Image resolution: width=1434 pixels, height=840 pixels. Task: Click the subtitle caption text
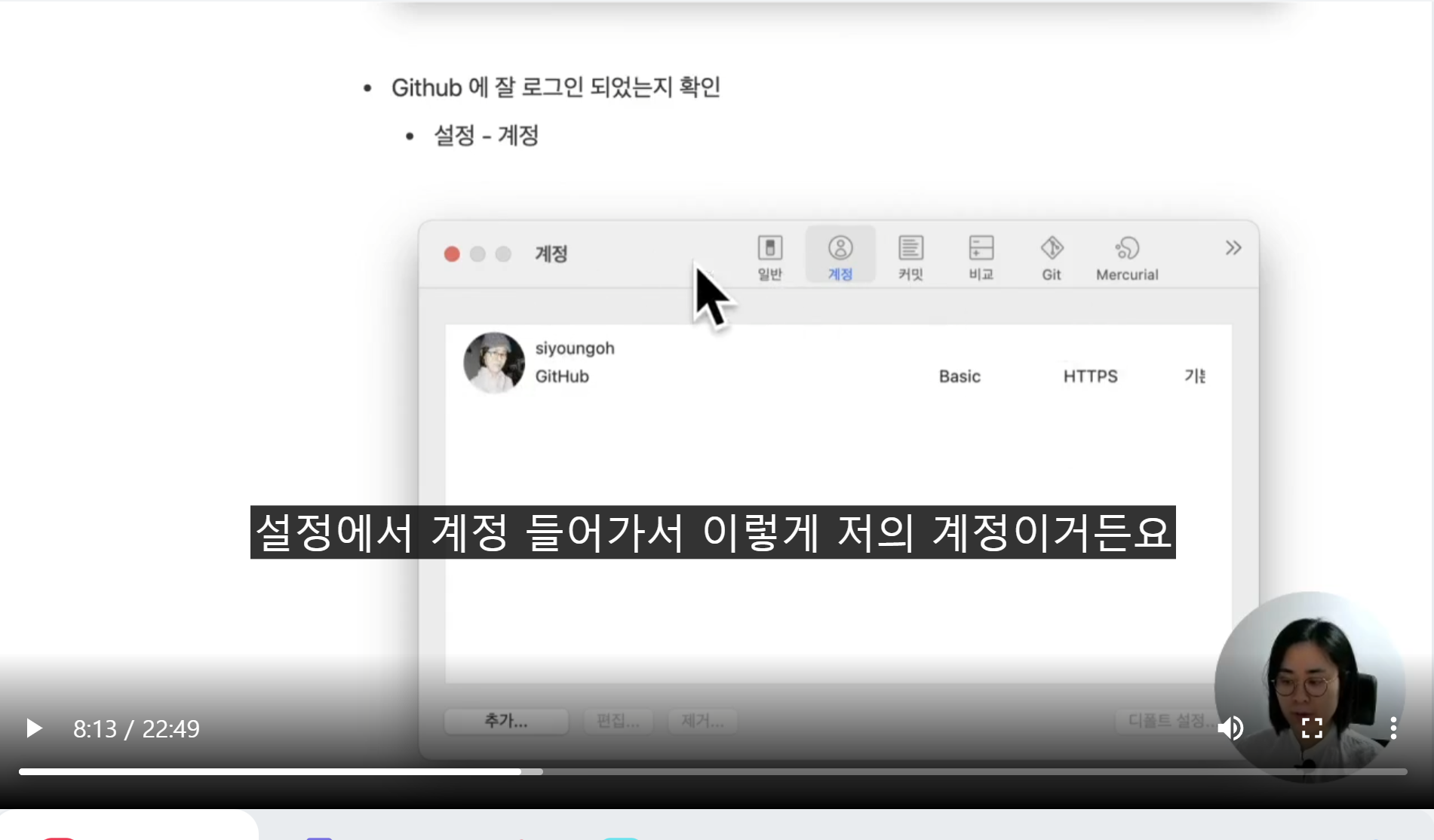pos(713,532)
